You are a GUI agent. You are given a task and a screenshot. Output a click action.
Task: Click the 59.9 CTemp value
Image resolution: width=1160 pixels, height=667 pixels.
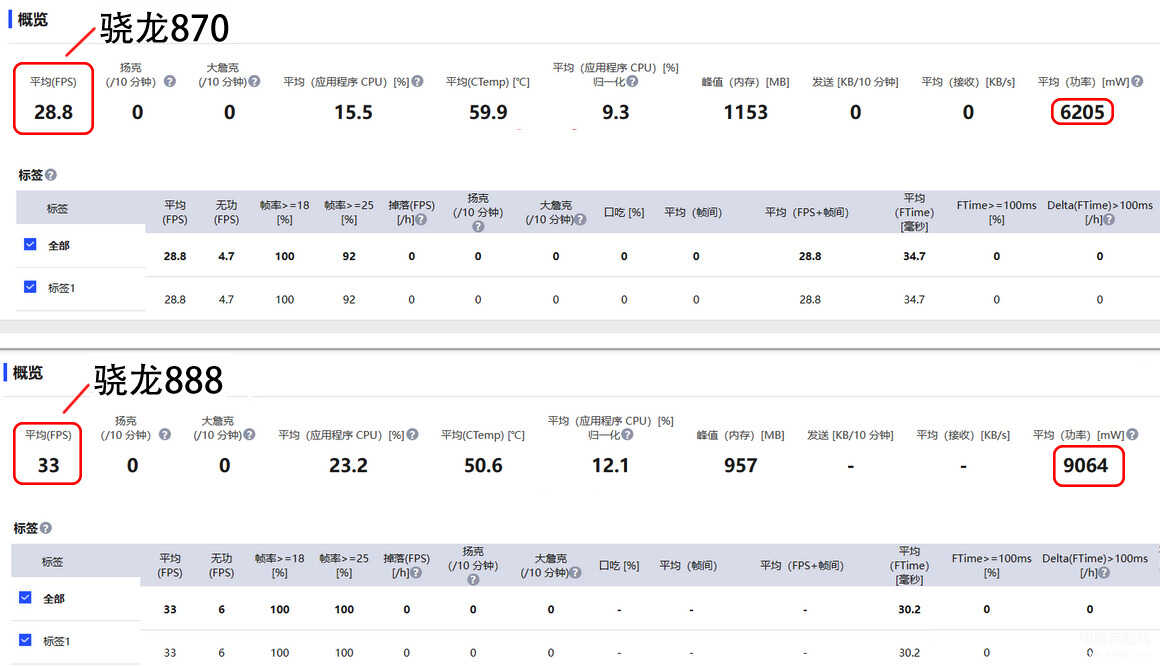tap(488, 112)
